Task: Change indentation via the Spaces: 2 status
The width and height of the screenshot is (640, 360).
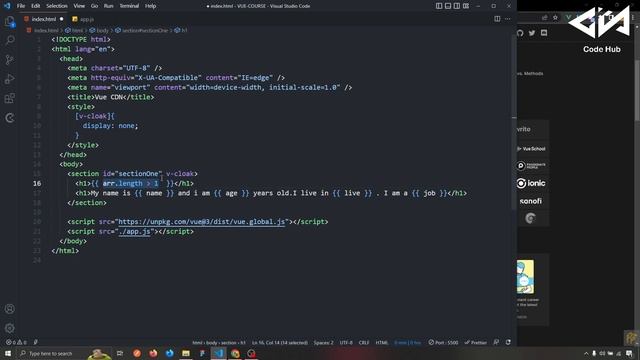Action: pos(323,343)
